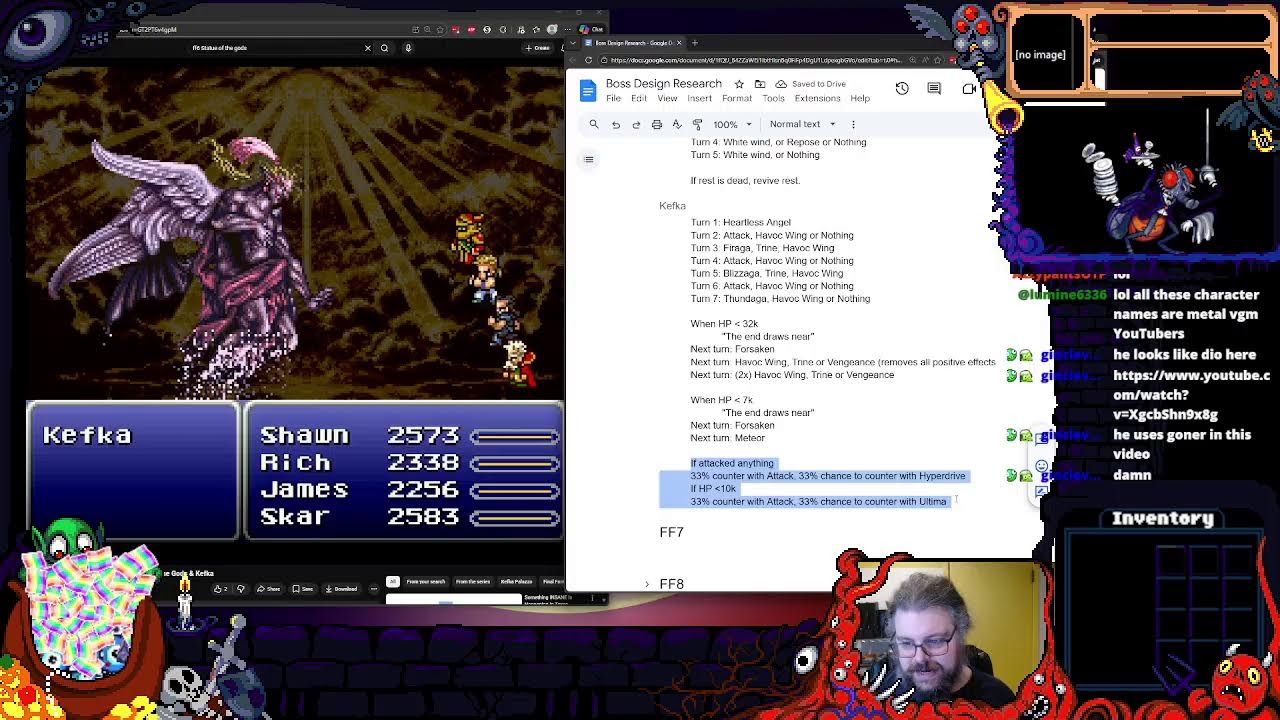Like the YouTube video
The width and height of the screenshot is (1280, 720).
[x=220, y=589]
